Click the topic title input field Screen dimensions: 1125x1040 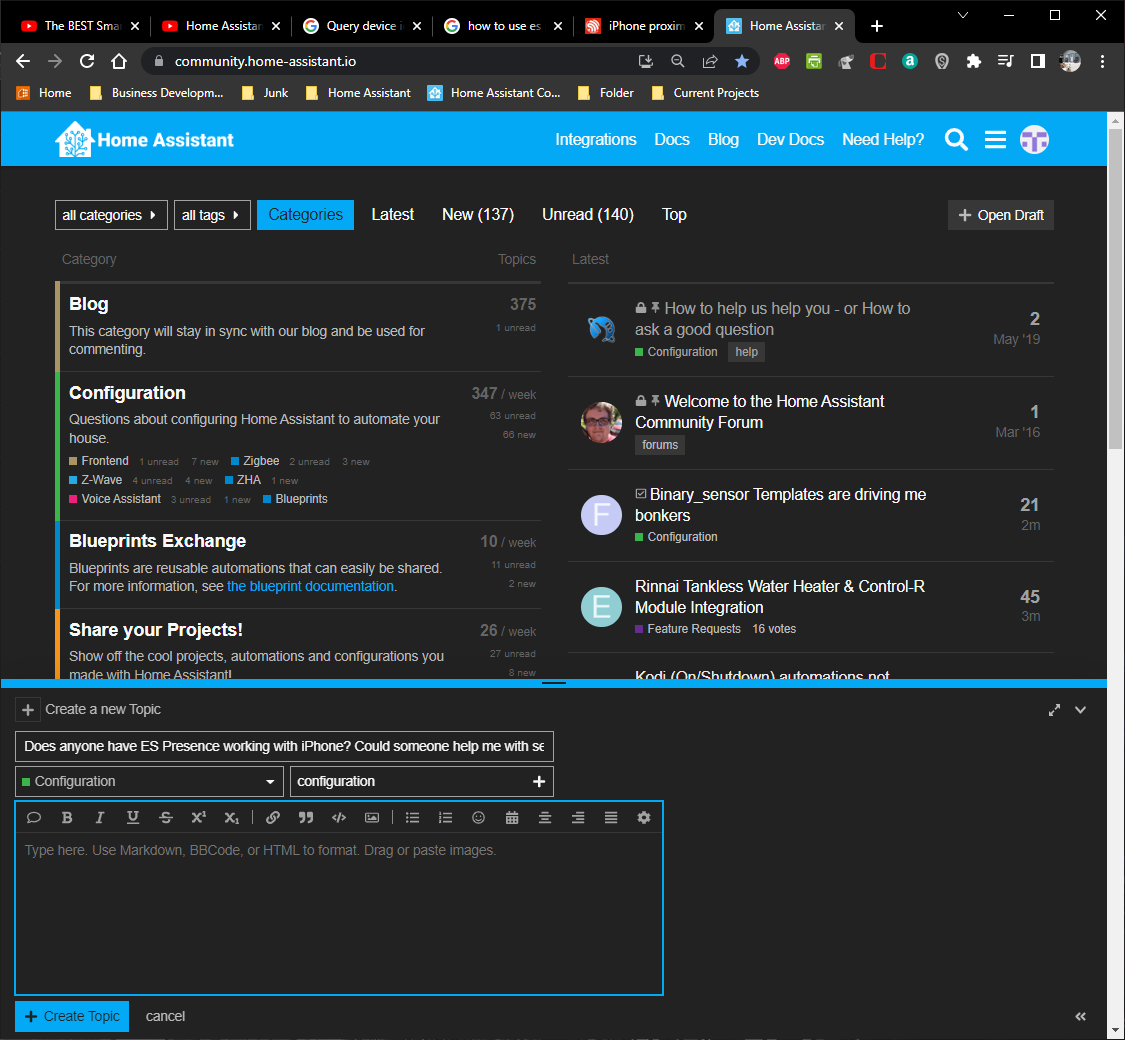tap(284, 747)
